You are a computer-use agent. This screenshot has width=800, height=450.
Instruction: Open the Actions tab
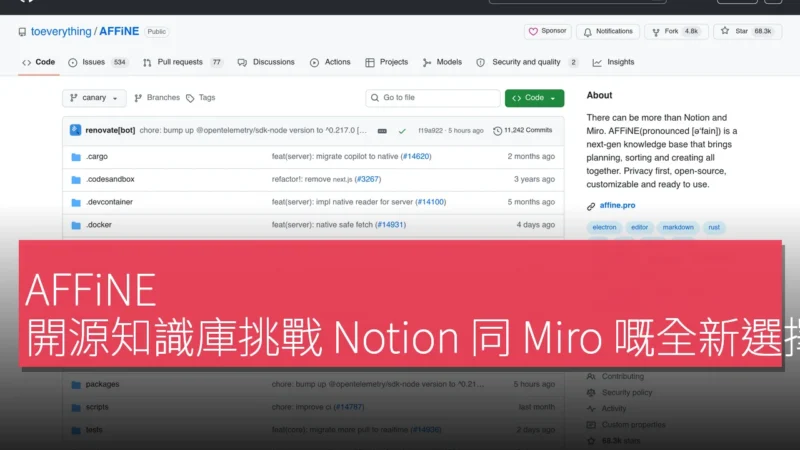click(330, 62)
